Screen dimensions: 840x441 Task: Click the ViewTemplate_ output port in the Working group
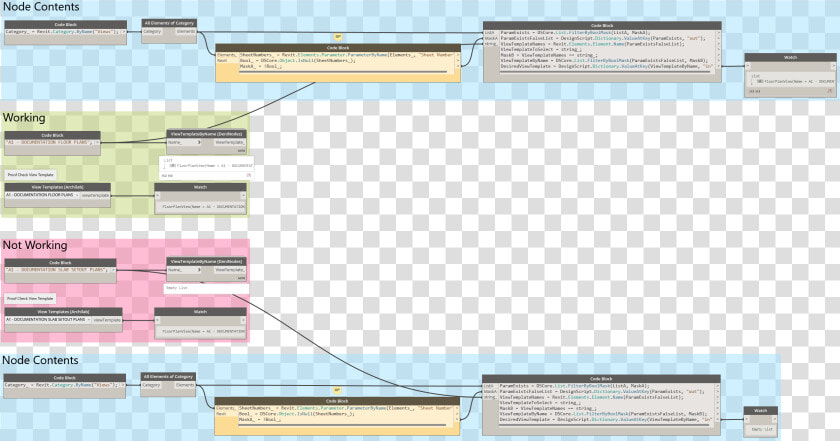(x=230, y=143)
